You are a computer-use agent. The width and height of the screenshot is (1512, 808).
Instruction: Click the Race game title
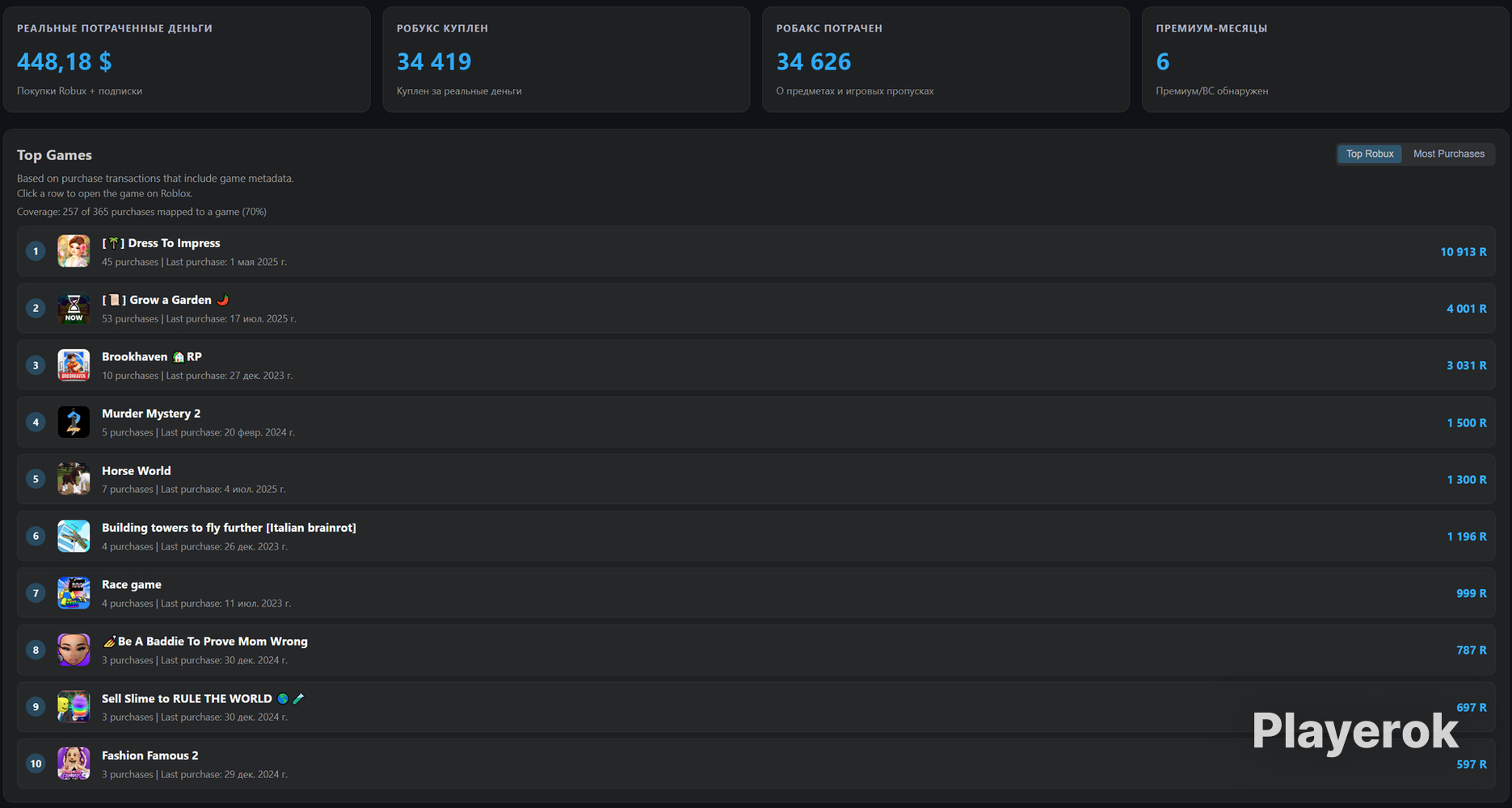point(132,585)
